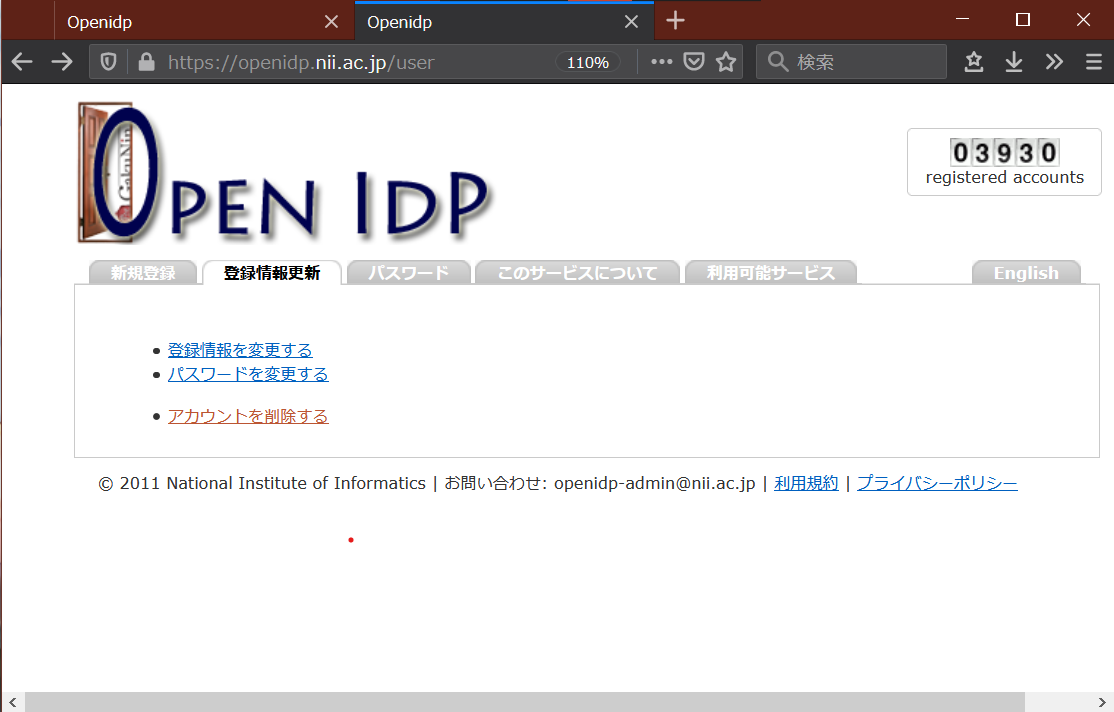The image size is (1114, 712).
Task: Show more tools overflow chevrons
Action: [1054, 62]
